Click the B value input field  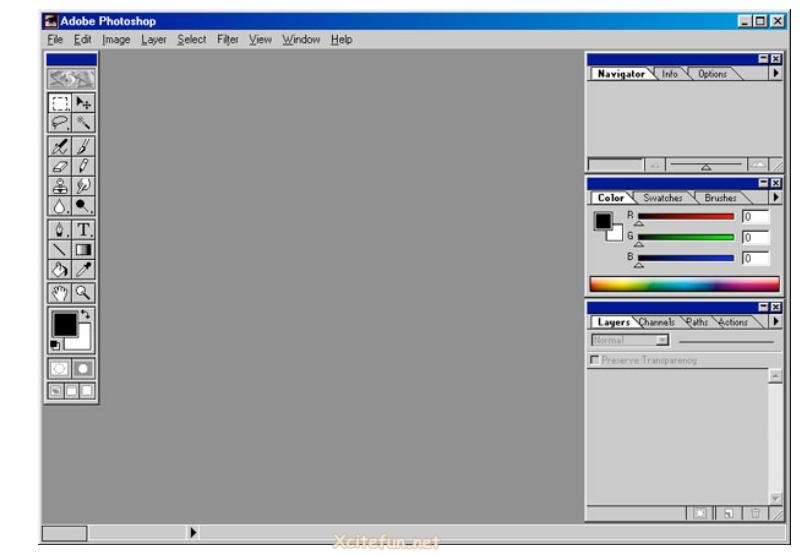(x=755, y=258)
